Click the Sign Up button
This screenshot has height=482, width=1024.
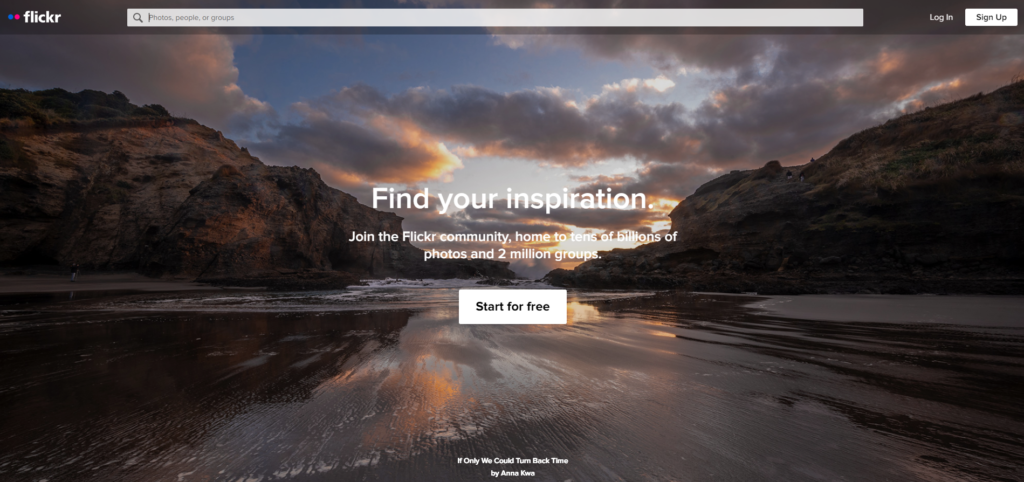point(991,18)
